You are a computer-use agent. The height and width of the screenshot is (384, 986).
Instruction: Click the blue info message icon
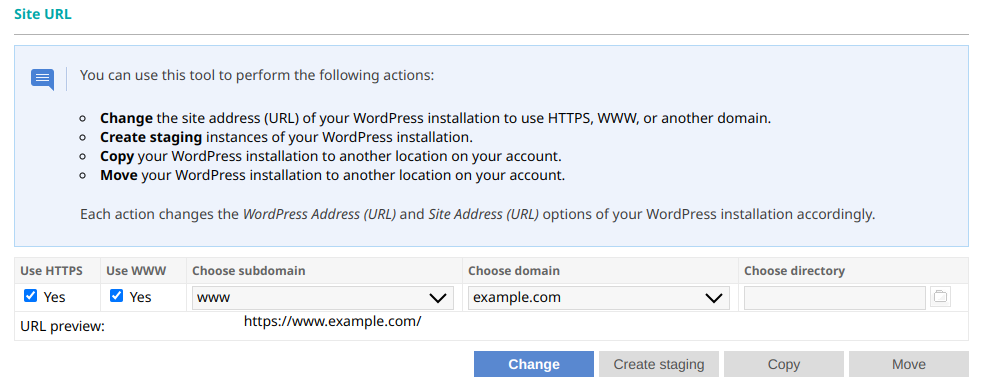coord(42,79)
